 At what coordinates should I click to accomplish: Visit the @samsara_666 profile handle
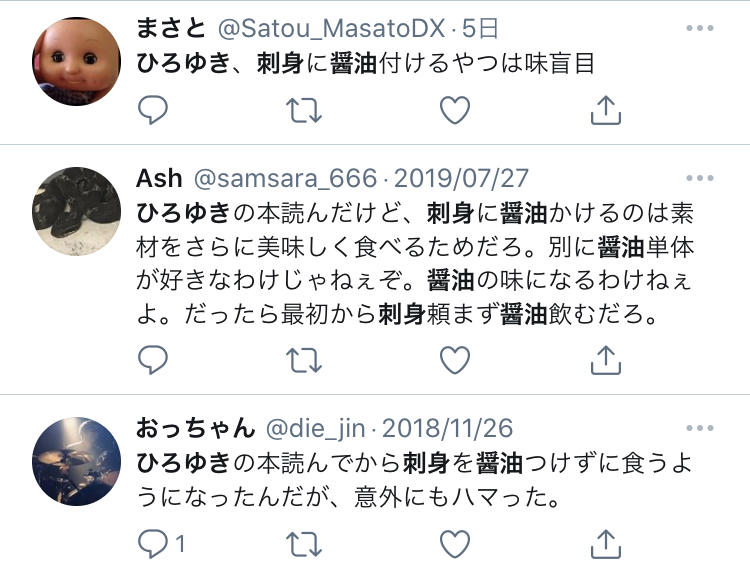click(x=286, y=178)
